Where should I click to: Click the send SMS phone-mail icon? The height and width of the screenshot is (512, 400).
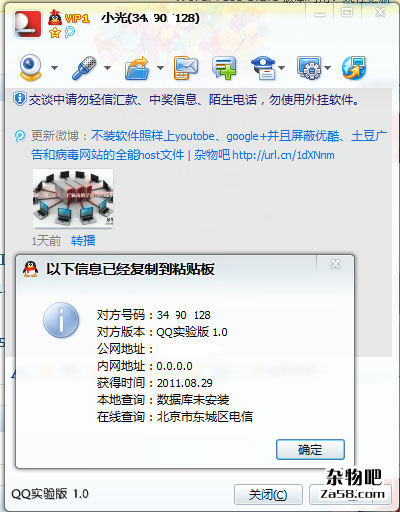tap(186, 68)
